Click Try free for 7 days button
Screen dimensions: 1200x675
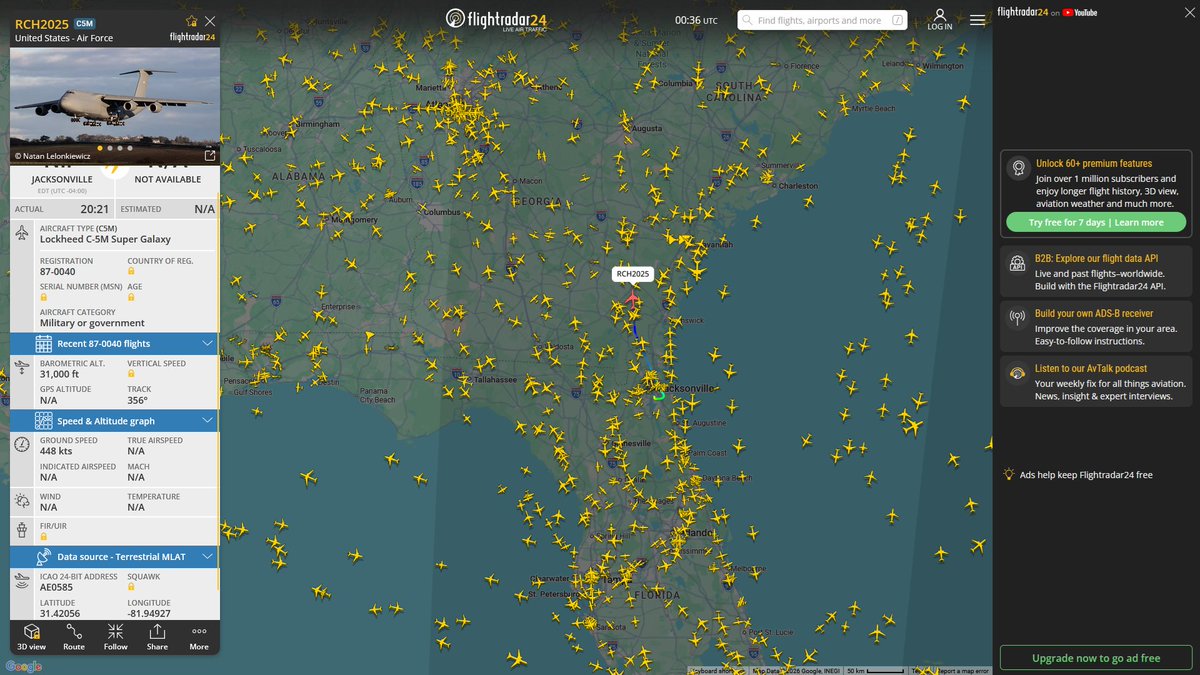click(x=1096, y=222)
